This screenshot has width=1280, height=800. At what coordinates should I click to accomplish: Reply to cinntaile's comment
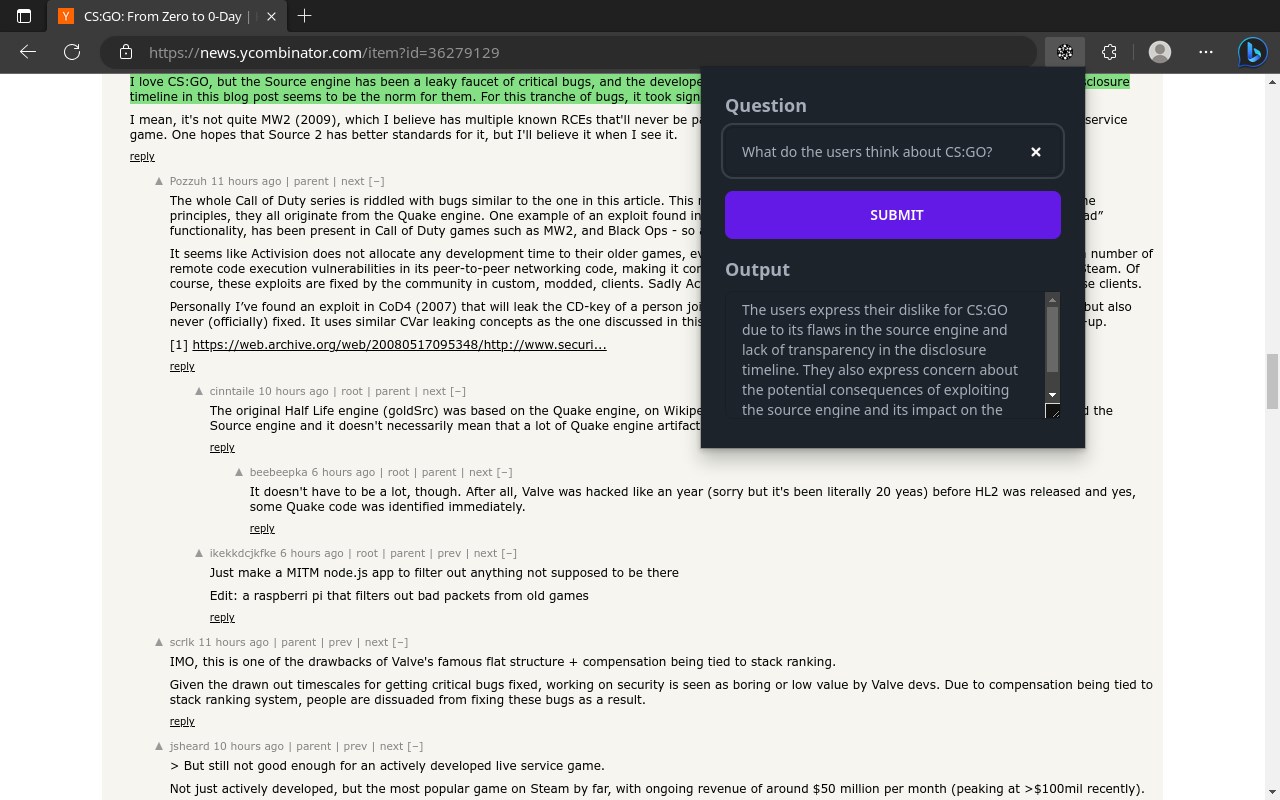coord(222,447)
